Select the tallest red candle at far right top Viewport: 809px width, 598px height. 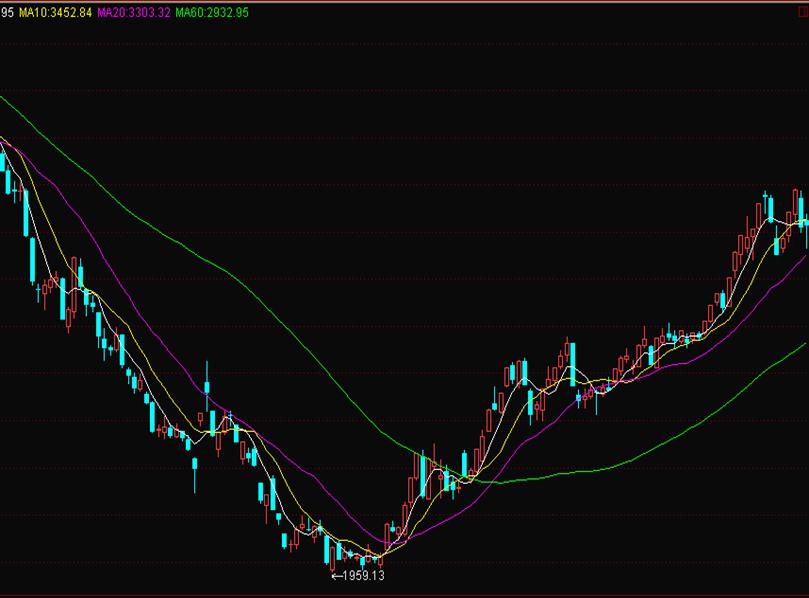tap(795, 205)
